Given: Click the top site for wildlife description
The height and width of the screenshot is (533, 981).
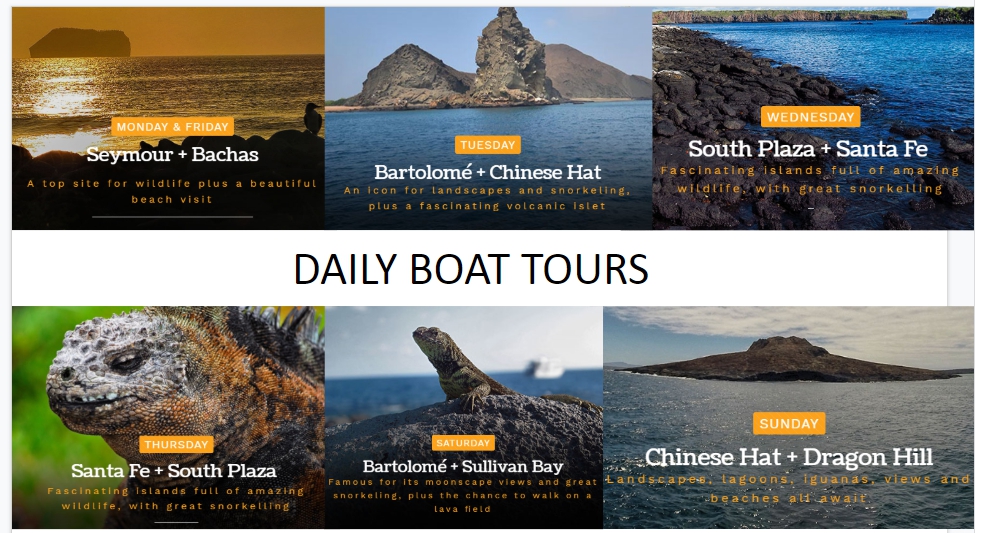Looking at the screenshot, I should (x=172, y=191).
